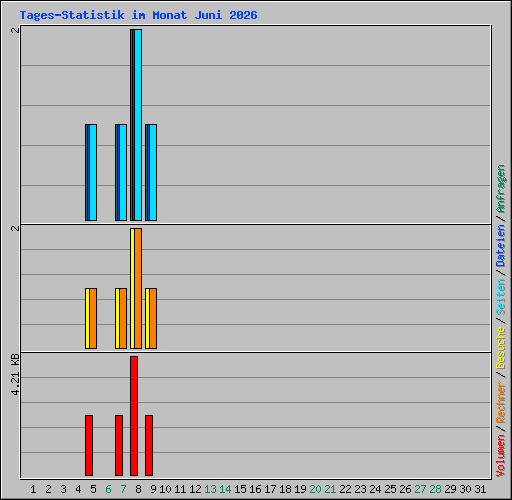Click day 14 on the x-axis
This screenshot has width=512, height=500.
click(225, 489)
